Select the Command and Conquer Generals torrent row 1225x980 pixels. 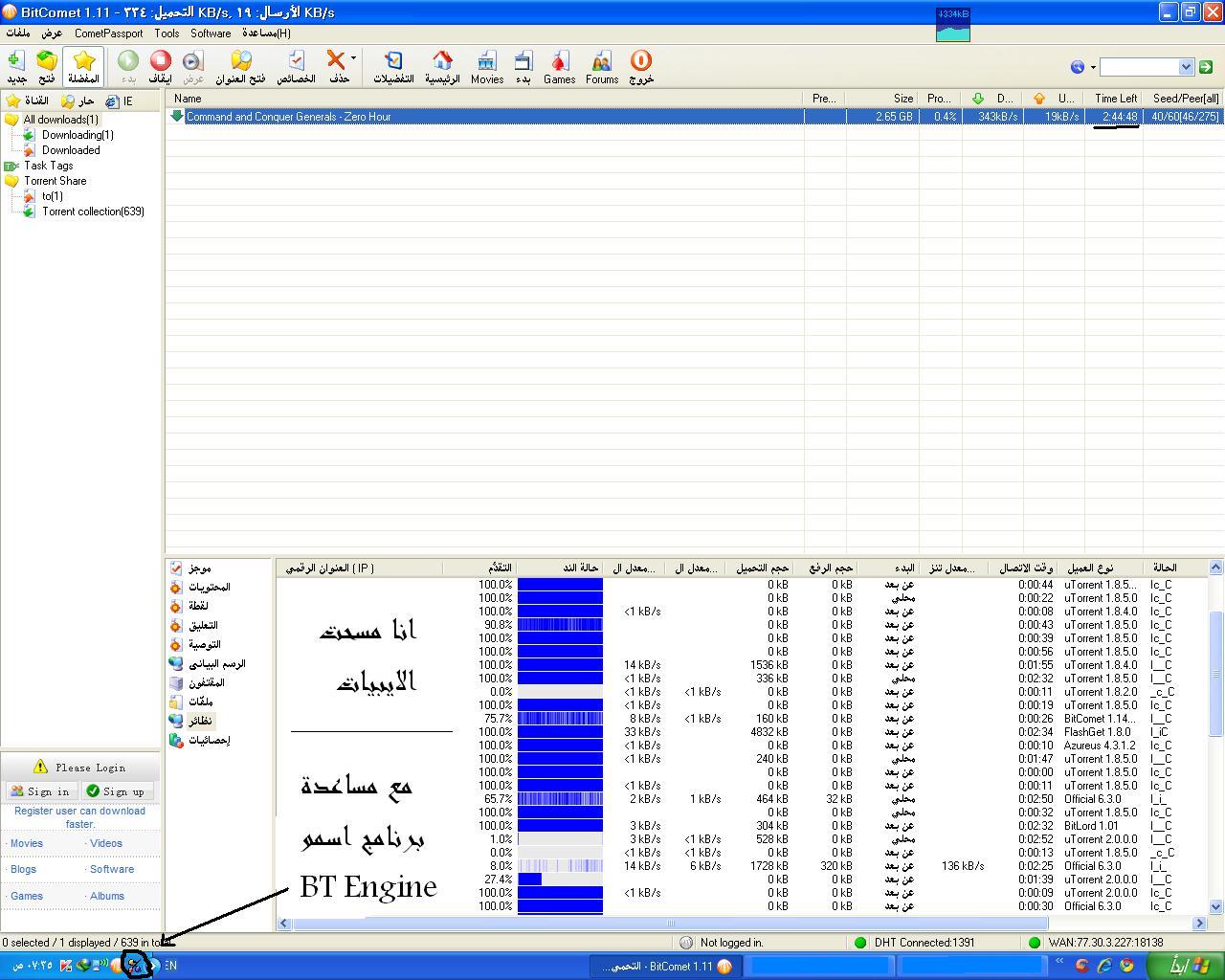pos(695,117)
